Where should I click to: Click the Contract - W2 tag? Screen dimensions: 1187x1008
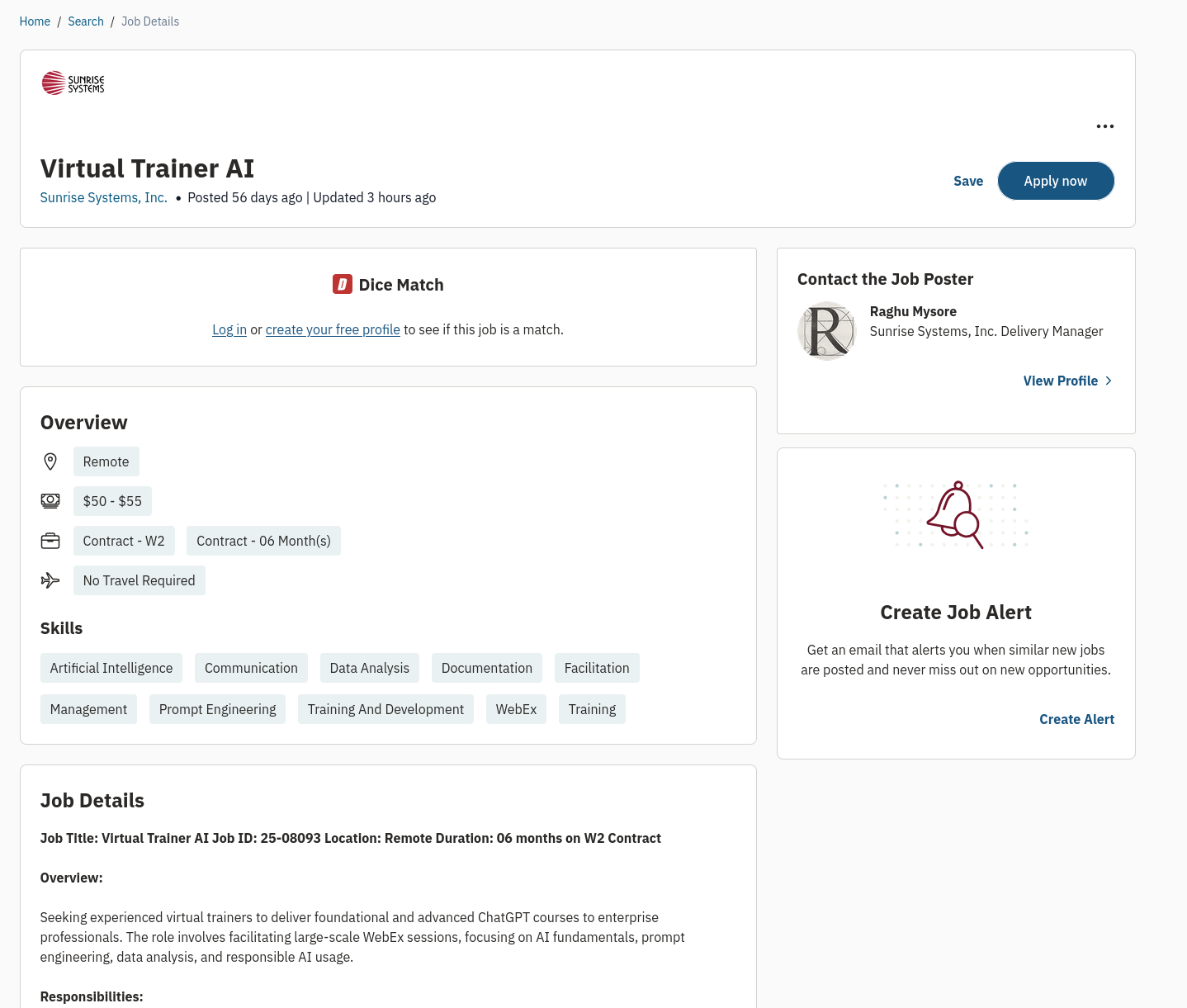[x=124, y=541]
